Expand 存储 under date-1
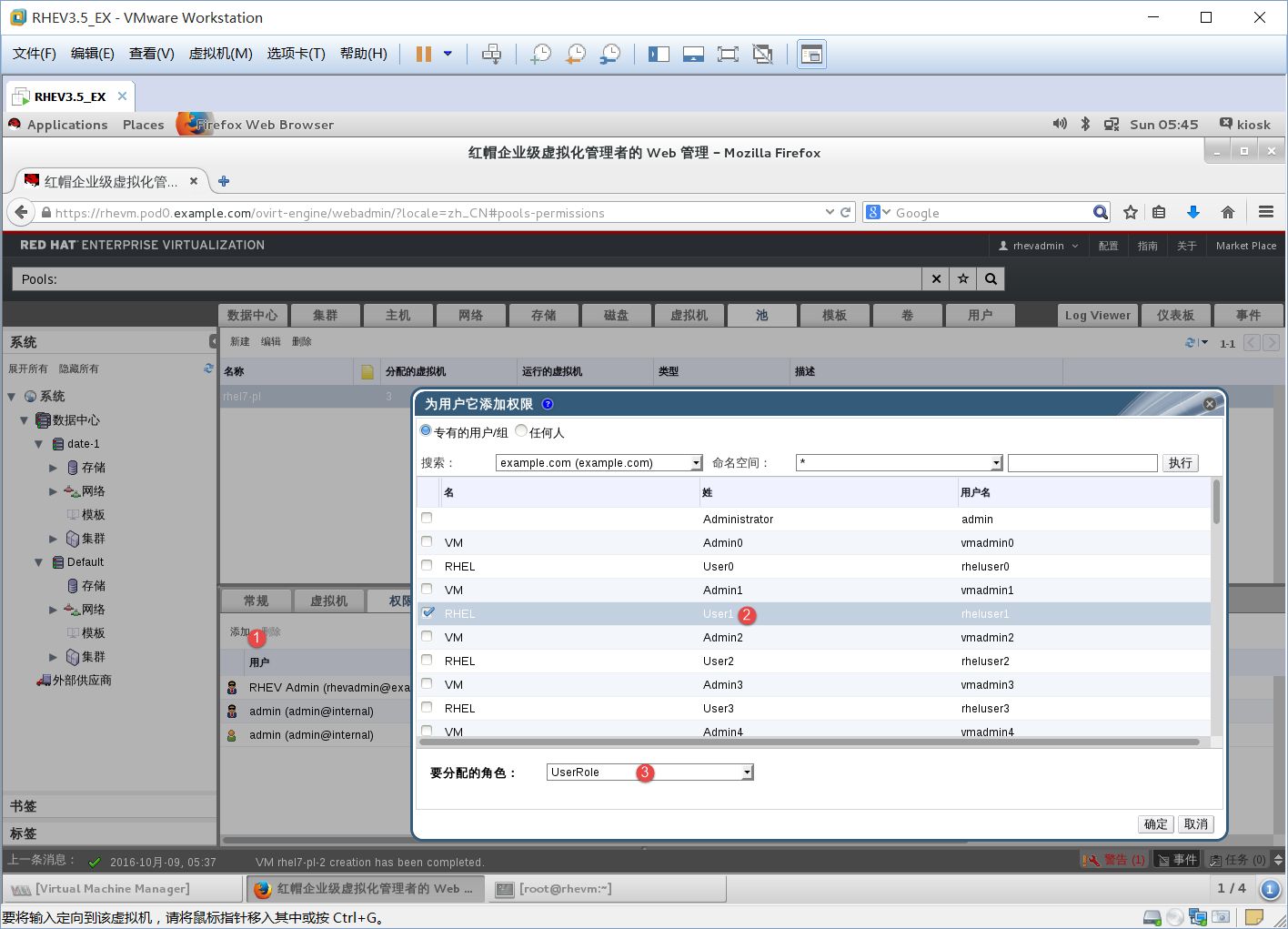This screenshot has height=929, width=1288. (x=53, y=468)
